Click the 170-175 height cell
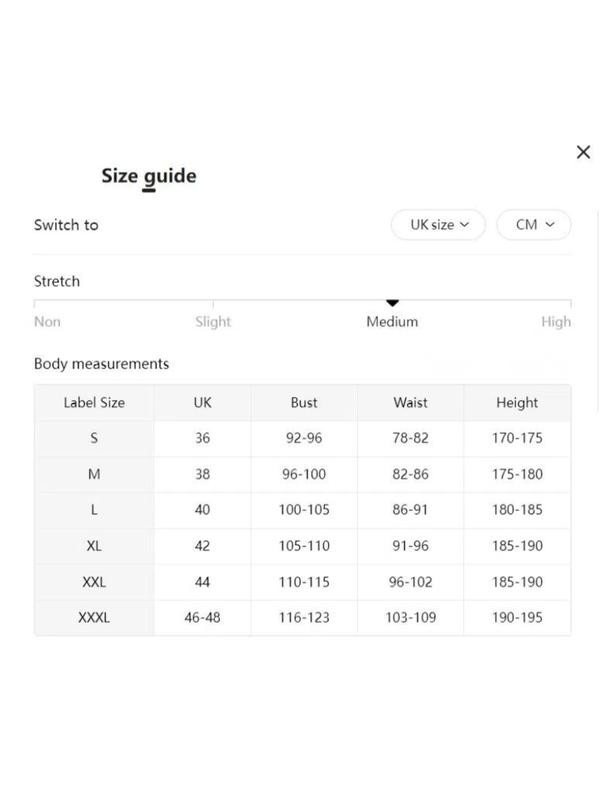This screenshot has height=800, width=600. (517, 438)
